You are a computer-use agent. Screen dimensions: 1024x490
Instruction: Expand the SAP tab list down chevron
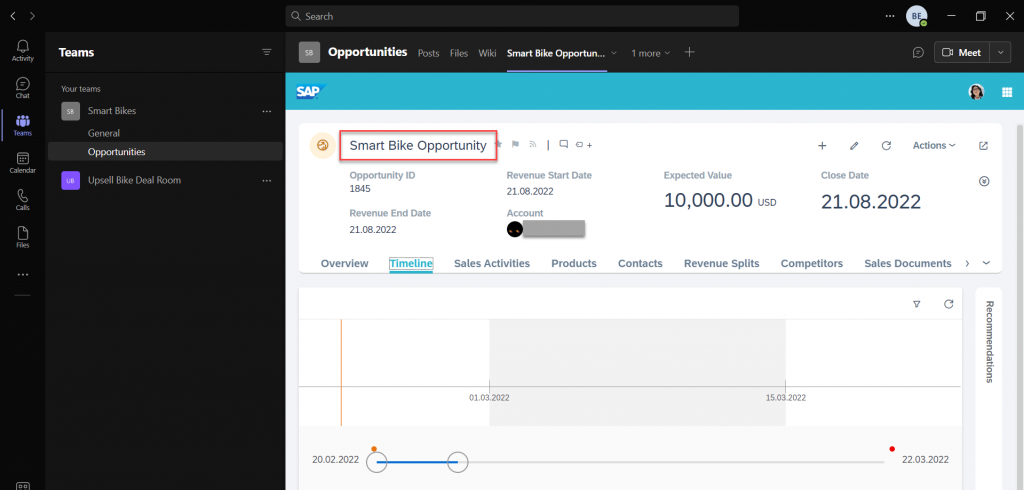point(986,263)
